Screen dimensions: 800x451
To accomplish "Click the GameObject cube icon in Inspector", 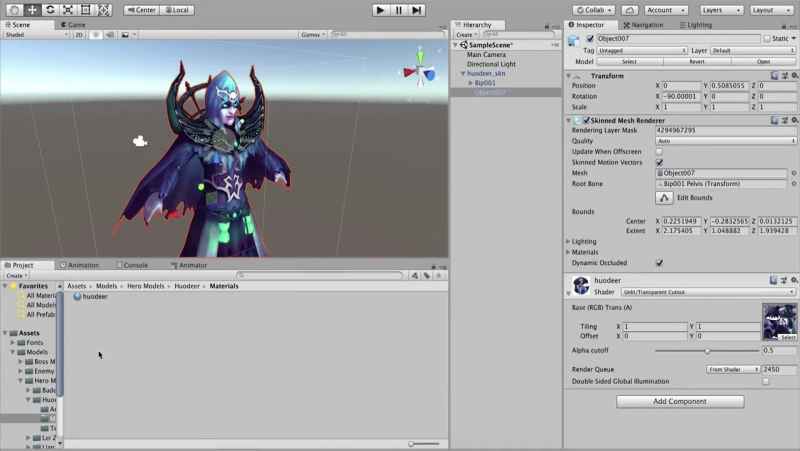I will coord(574,40).
